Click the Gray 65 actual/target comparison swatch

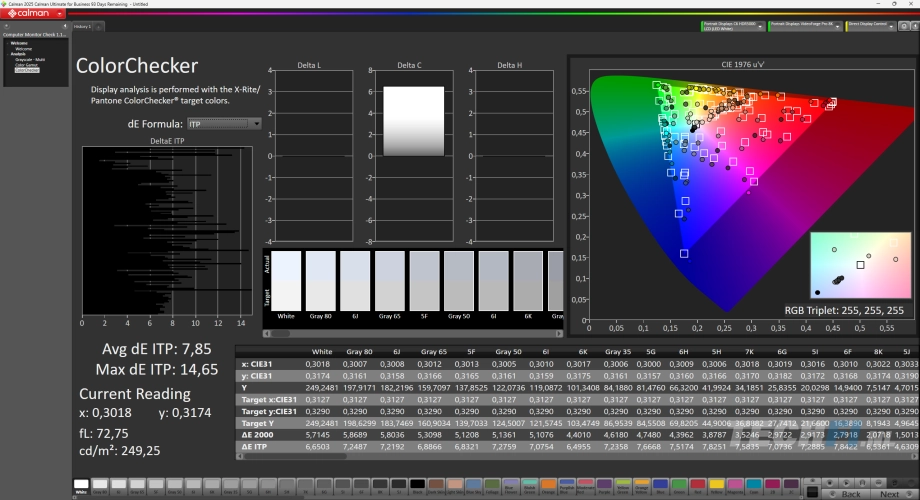tap(390, 281)
